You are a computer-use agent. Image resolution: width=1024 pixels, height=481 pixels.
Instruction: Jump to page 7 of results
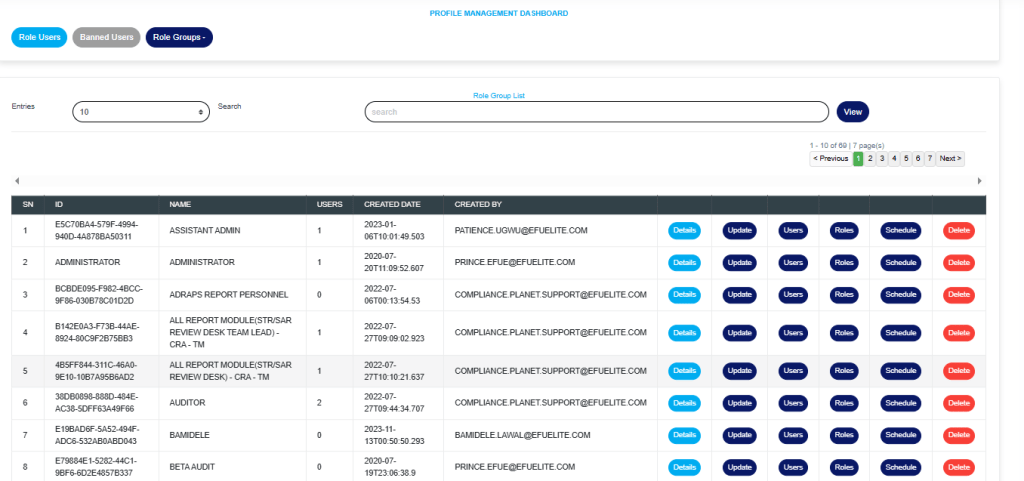tap(929, 159)
